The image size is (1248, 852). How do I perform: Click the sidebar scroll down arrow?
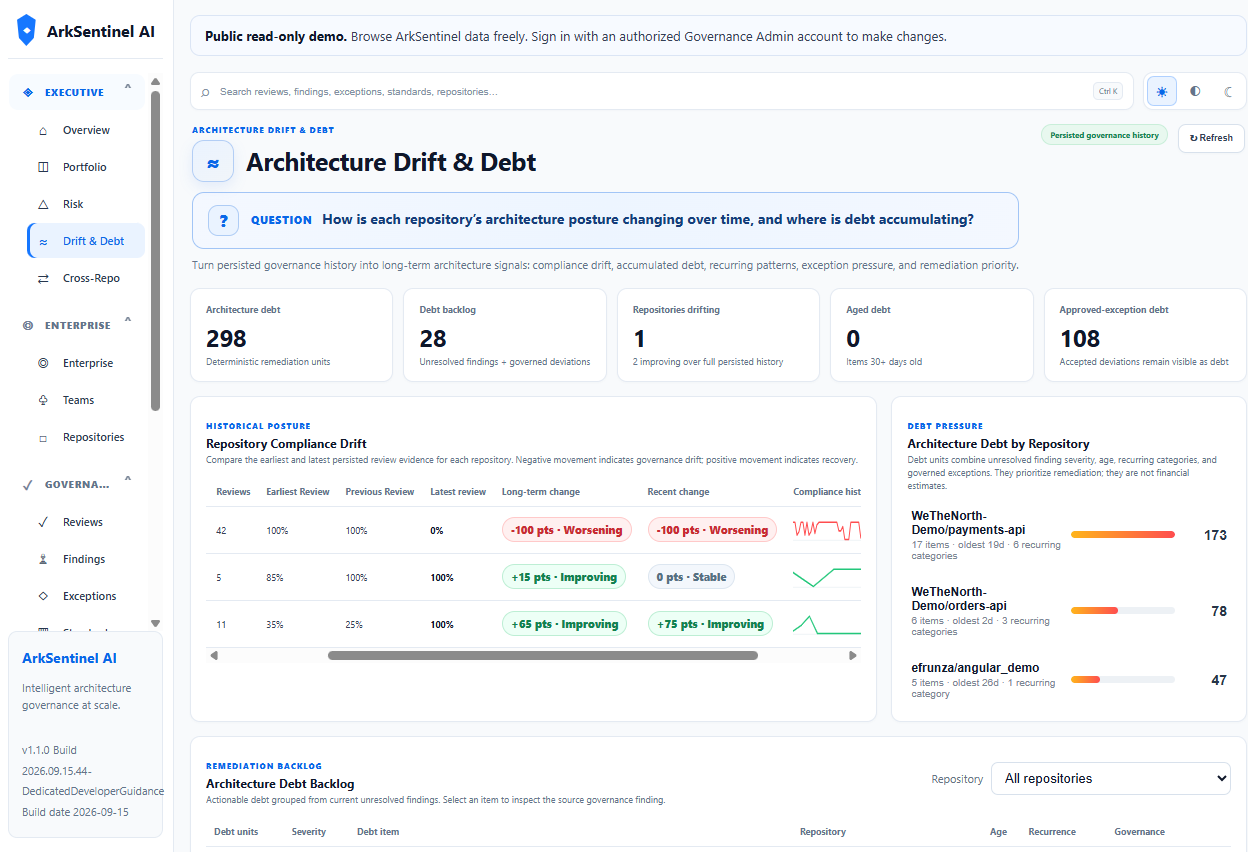(155, 623)
